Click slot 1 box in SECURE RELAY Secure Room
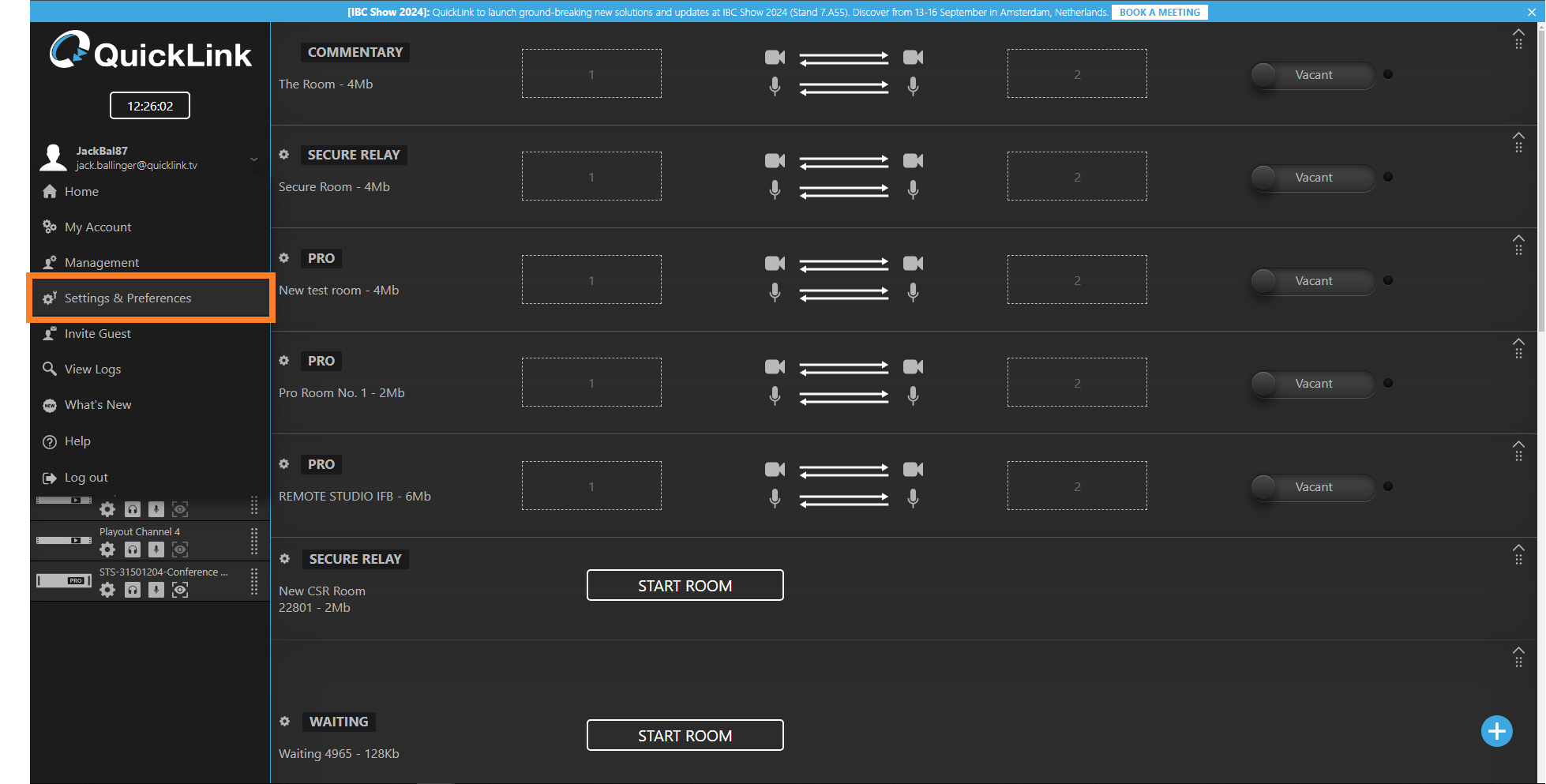 [x=591, y=177]
